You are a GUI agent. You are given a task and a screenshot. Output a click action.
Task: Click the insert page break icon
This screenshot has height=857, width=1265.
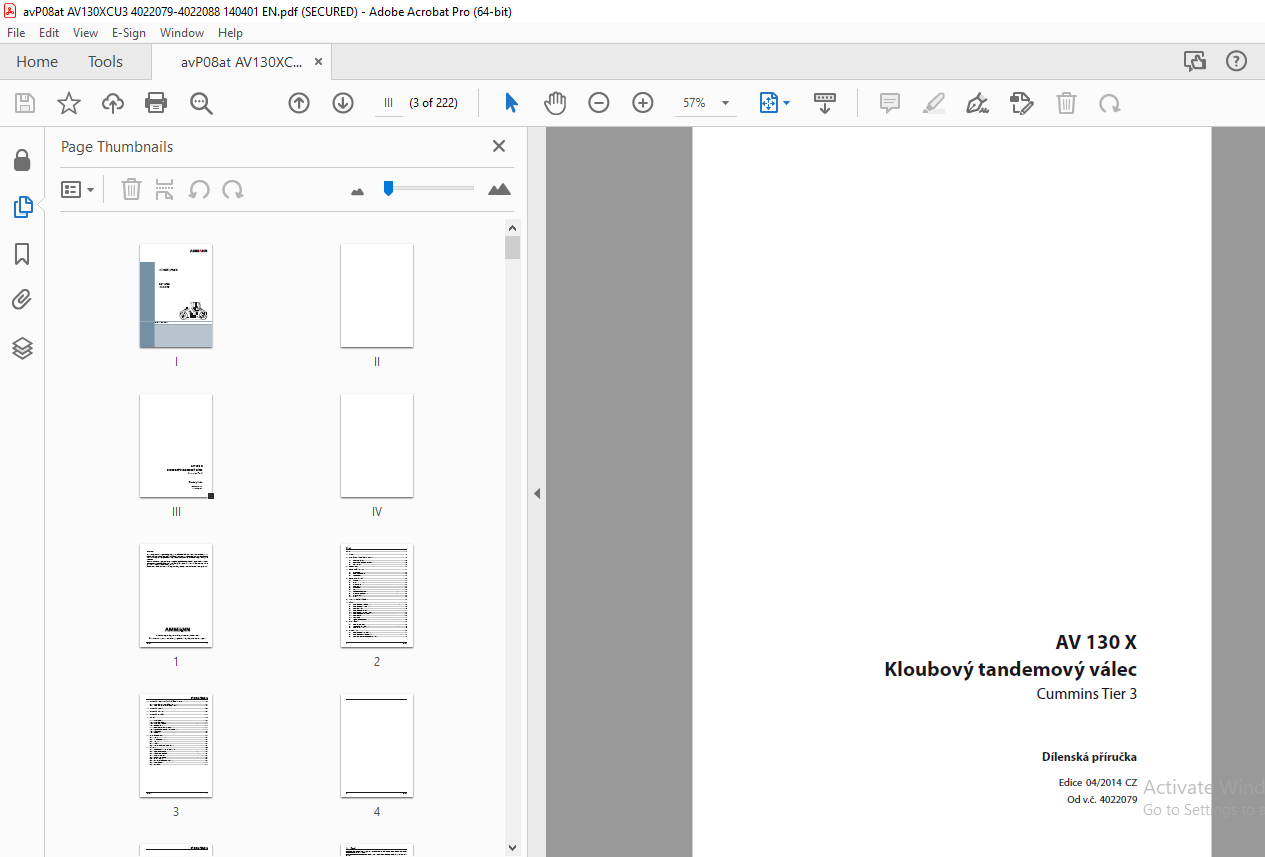tap(165, 189)
